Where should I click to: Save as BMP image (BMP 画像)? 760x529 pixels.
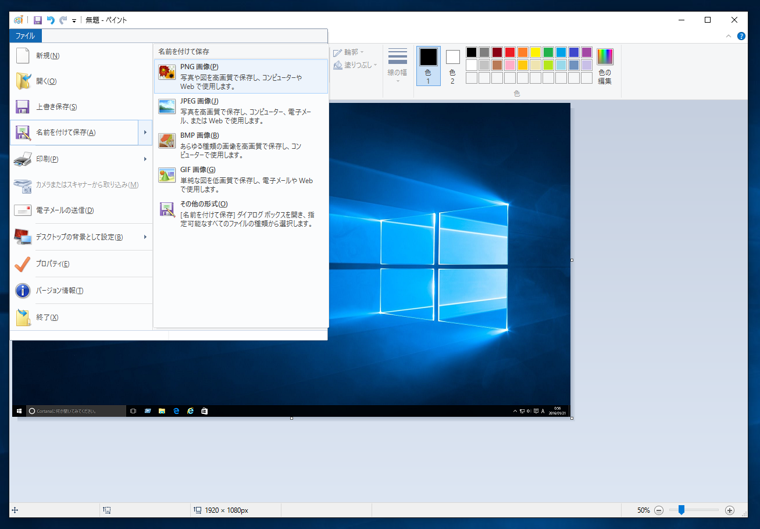241,145
